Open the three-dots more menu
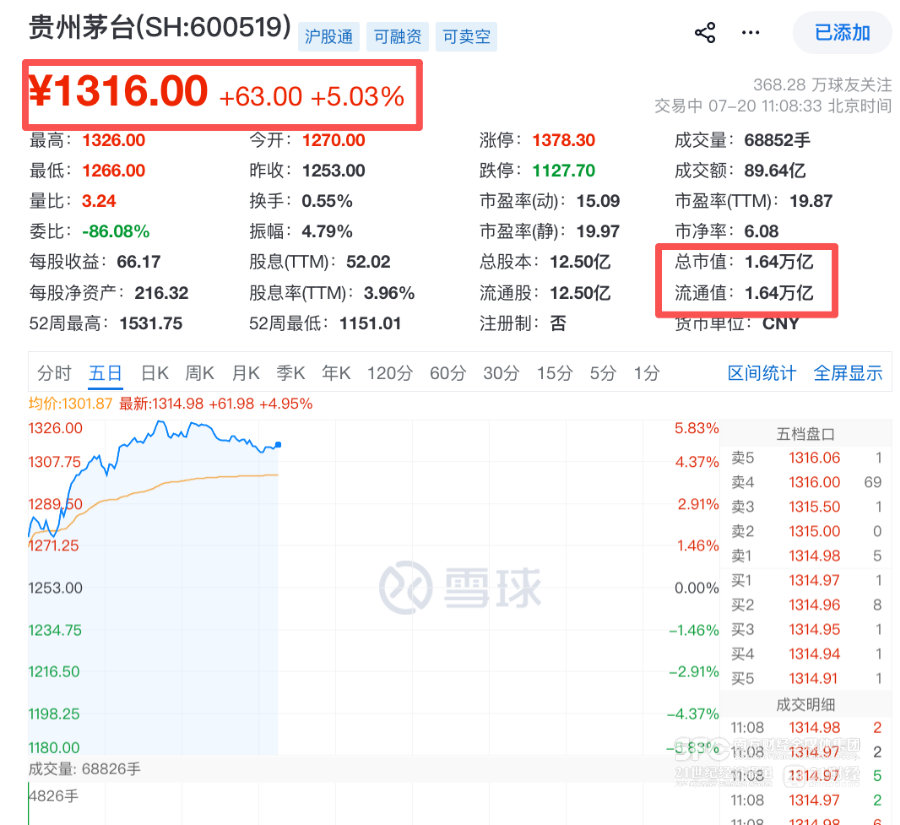 [750, 33]
